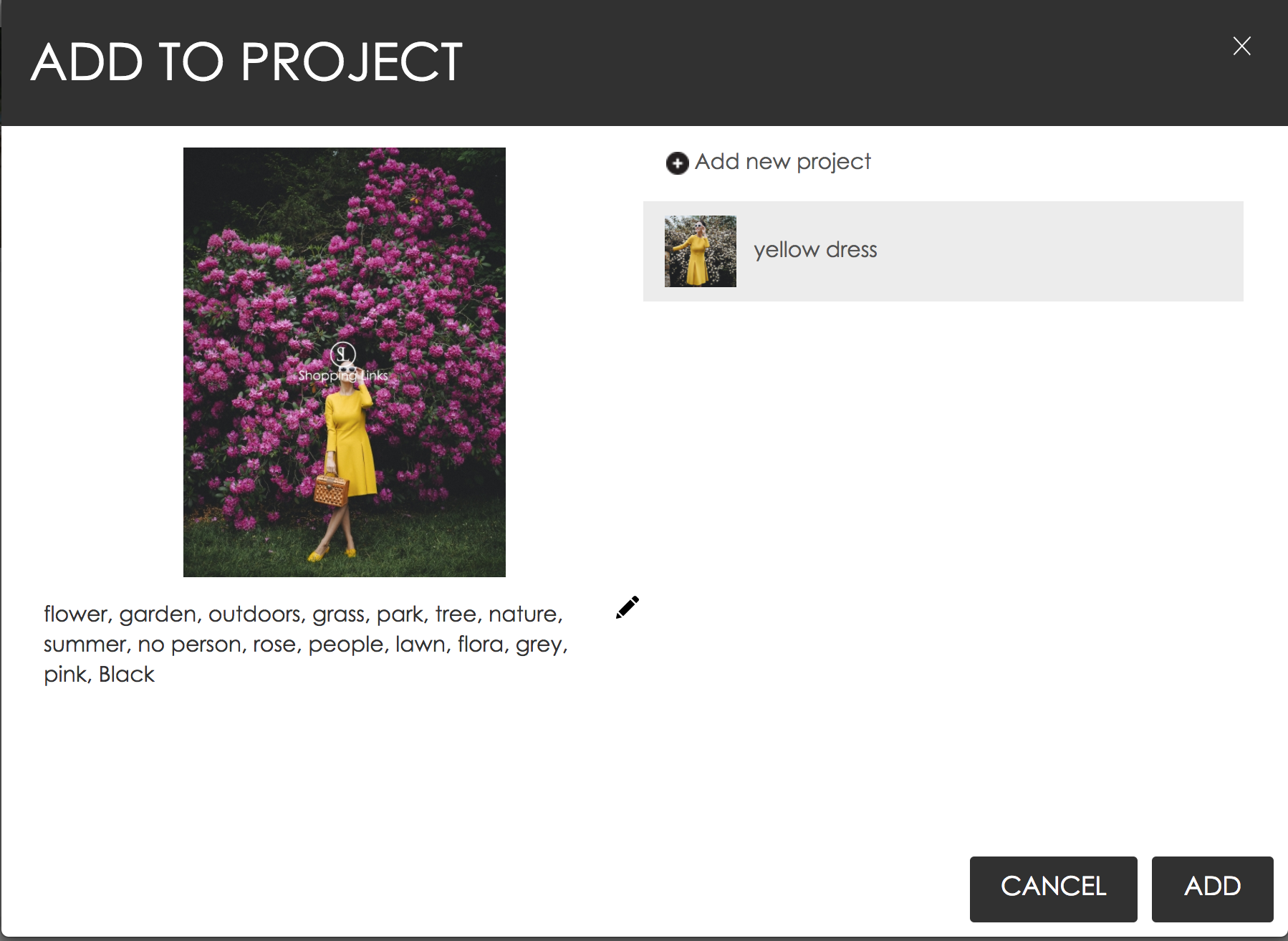Click the ADD button
Image resolution: width=1288 pixels, height=941 pixels.
pos(1212,889)
